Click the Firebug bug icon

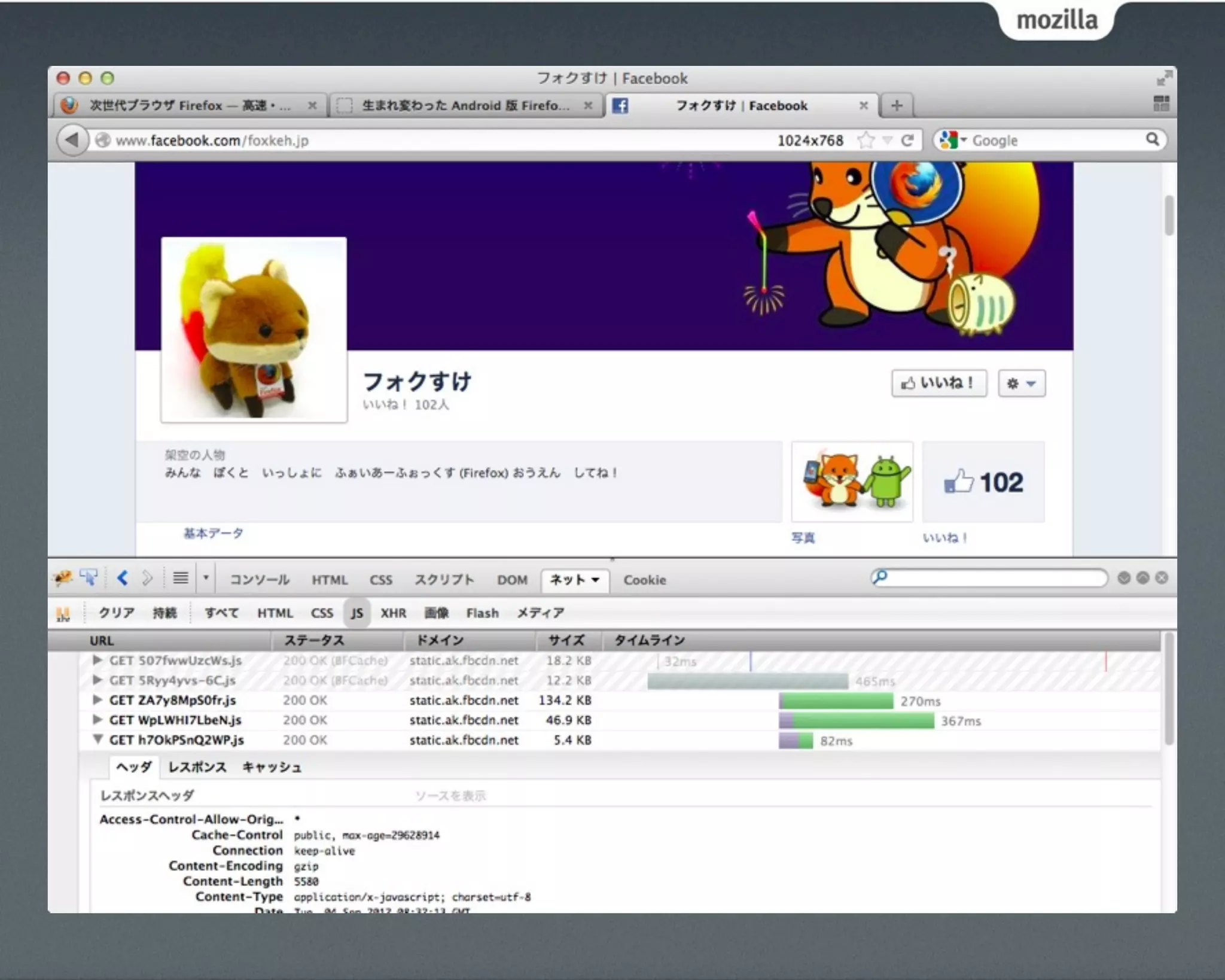tap(62, 578)
